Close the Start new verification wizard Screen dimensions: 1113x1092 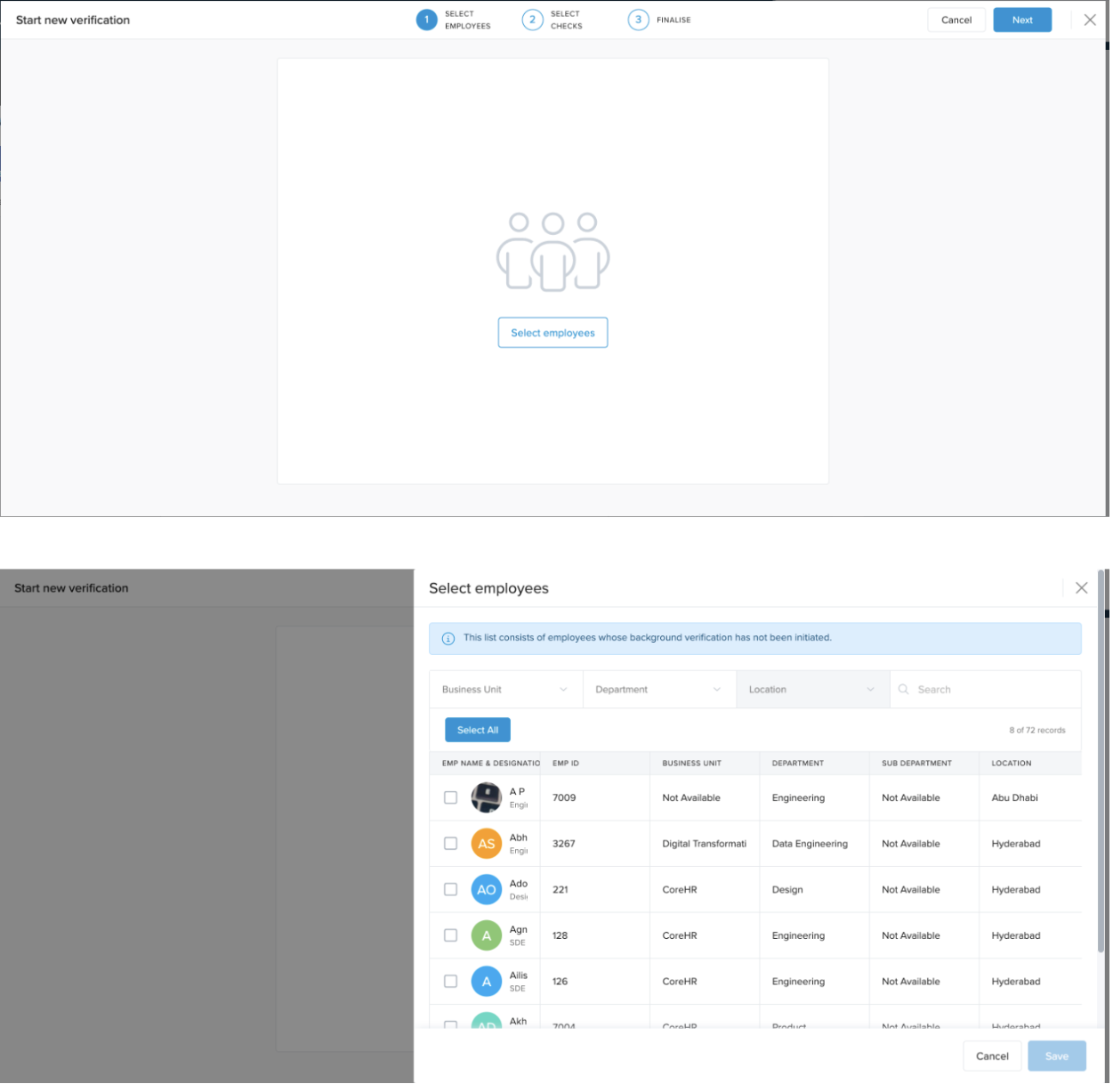[x=1089, y=20]
